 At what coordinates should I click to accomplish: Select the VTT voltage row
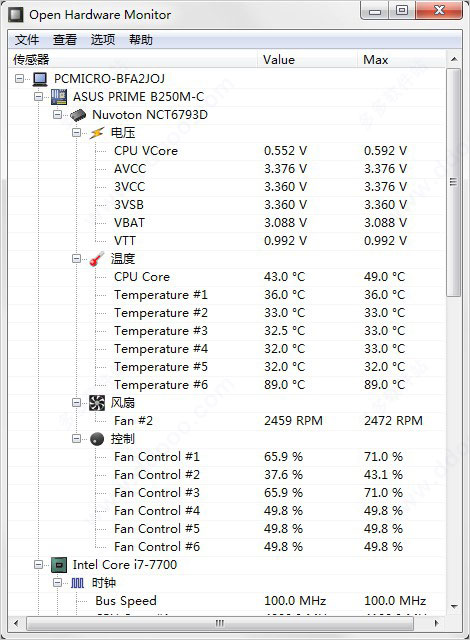click(227, 241)
